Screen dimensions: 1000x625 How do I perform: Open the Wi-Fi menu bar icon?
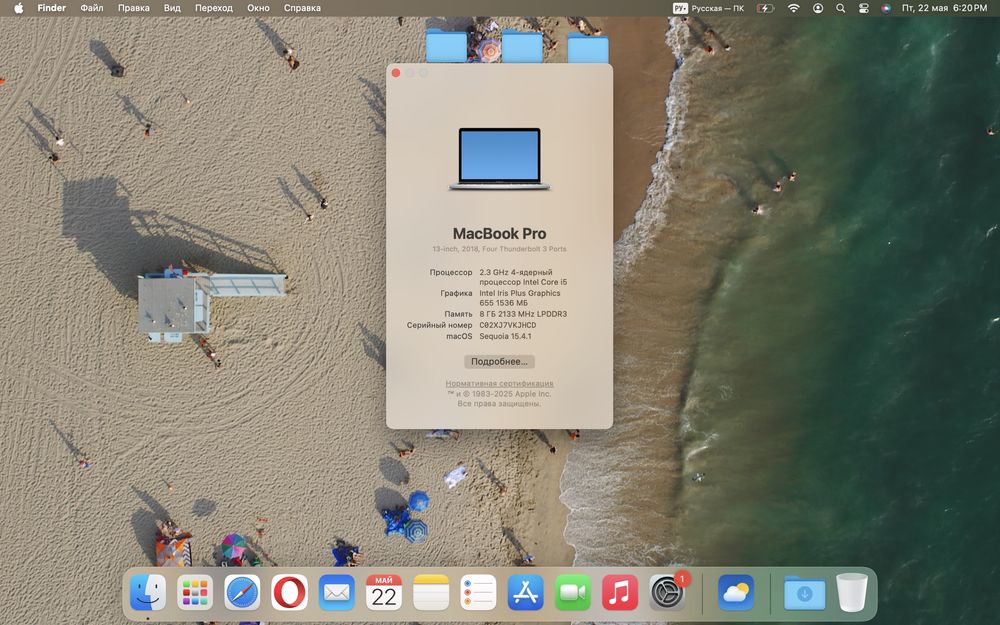coord(793,8)
